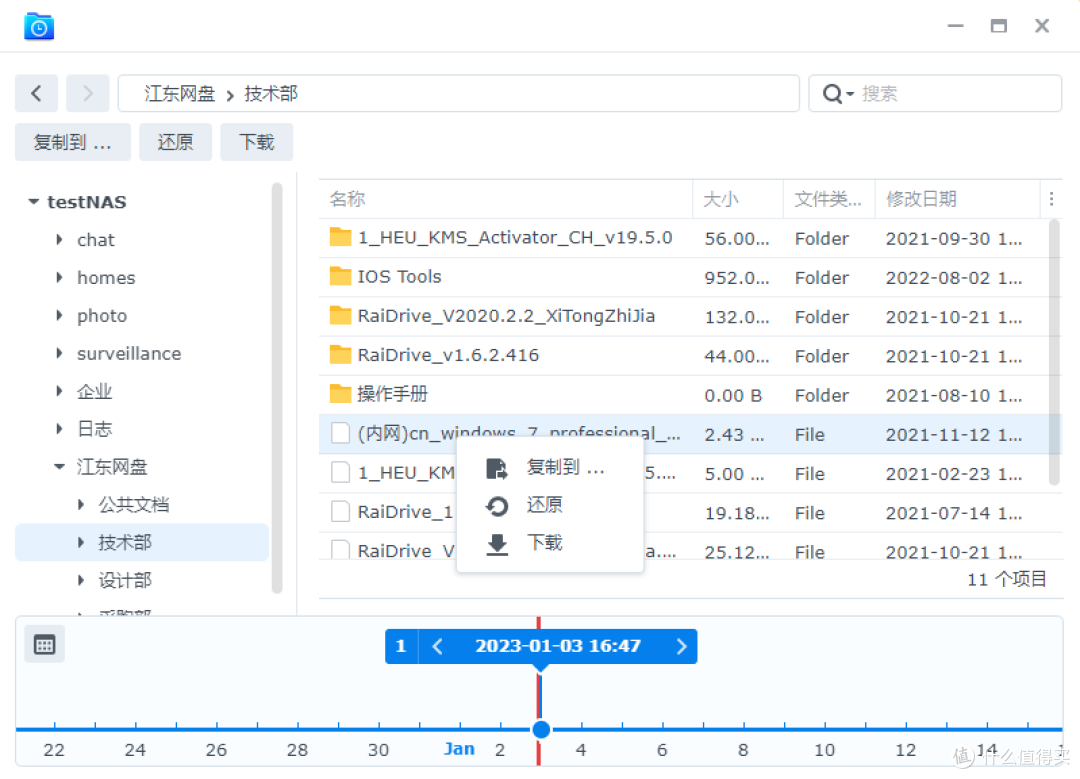Image resolution: width=1080 pixels, height=779 pixels.
Task: Collapse the 江东网盘 folder node
Action: (x=59, y=467)
